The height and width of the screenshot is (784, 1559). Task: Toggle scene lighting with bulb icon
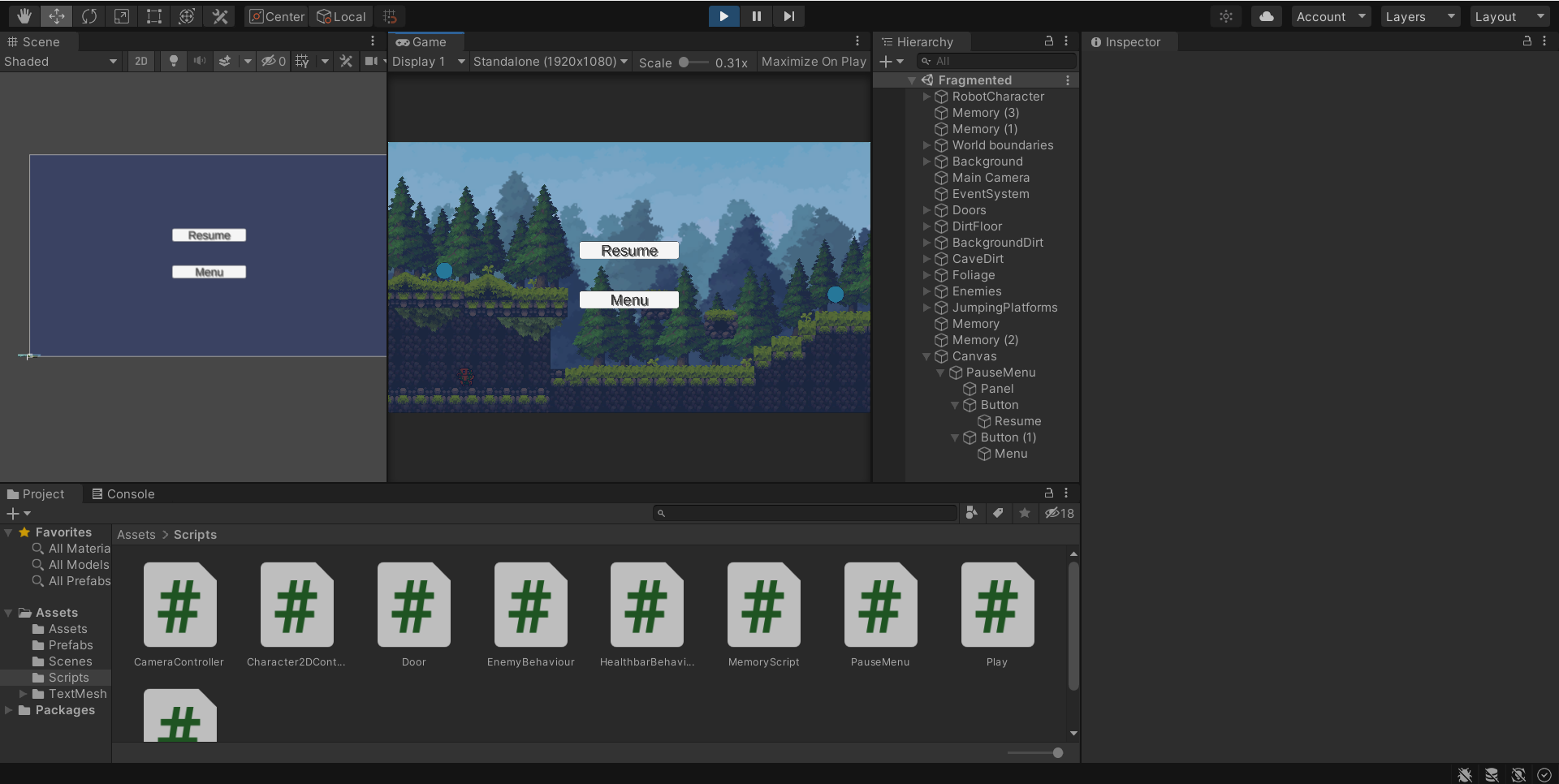[x=173, y=62]
